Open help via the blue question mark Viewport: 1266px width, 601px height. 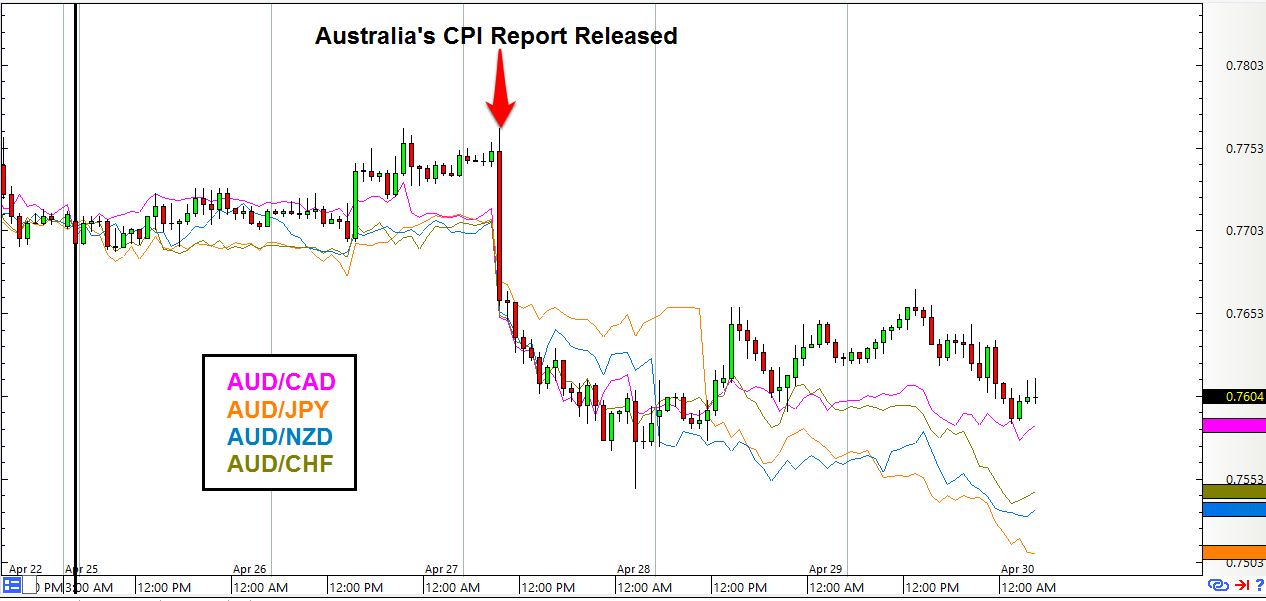click(x=1259, y=585)
